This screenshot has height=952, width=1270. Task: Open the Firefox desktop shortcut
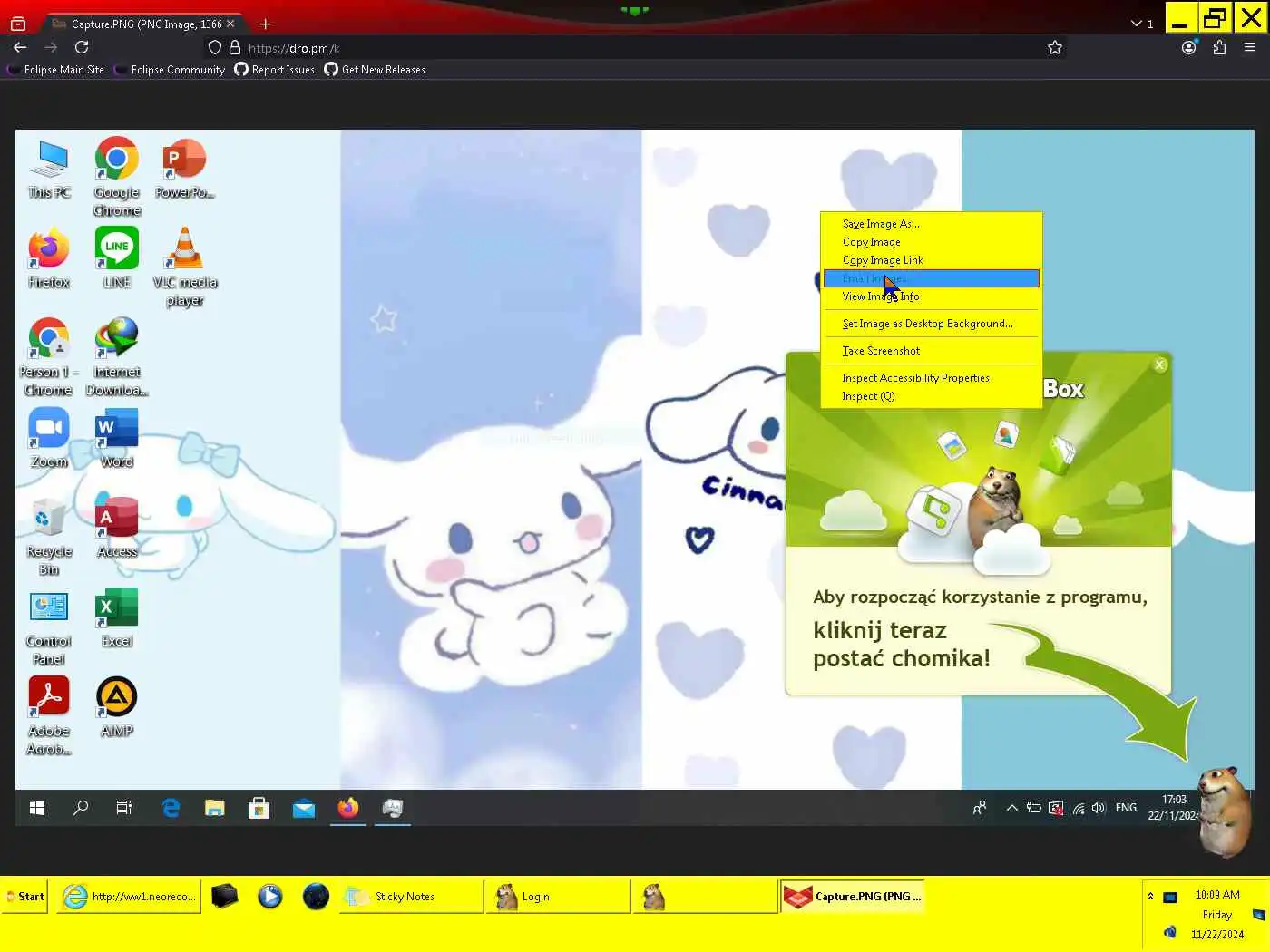49,258
